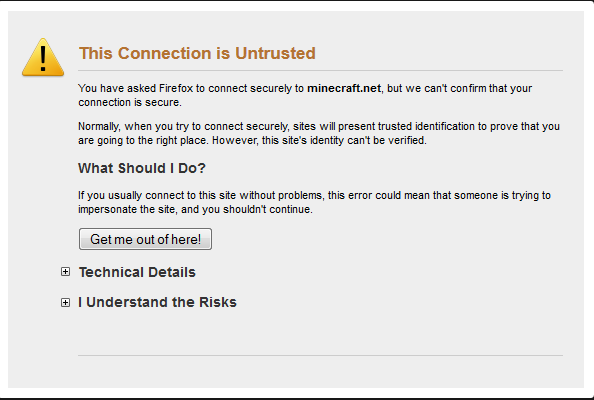Open the Technical Details heading label
Viewport: 594px width, 400px height.
(137, 272)
